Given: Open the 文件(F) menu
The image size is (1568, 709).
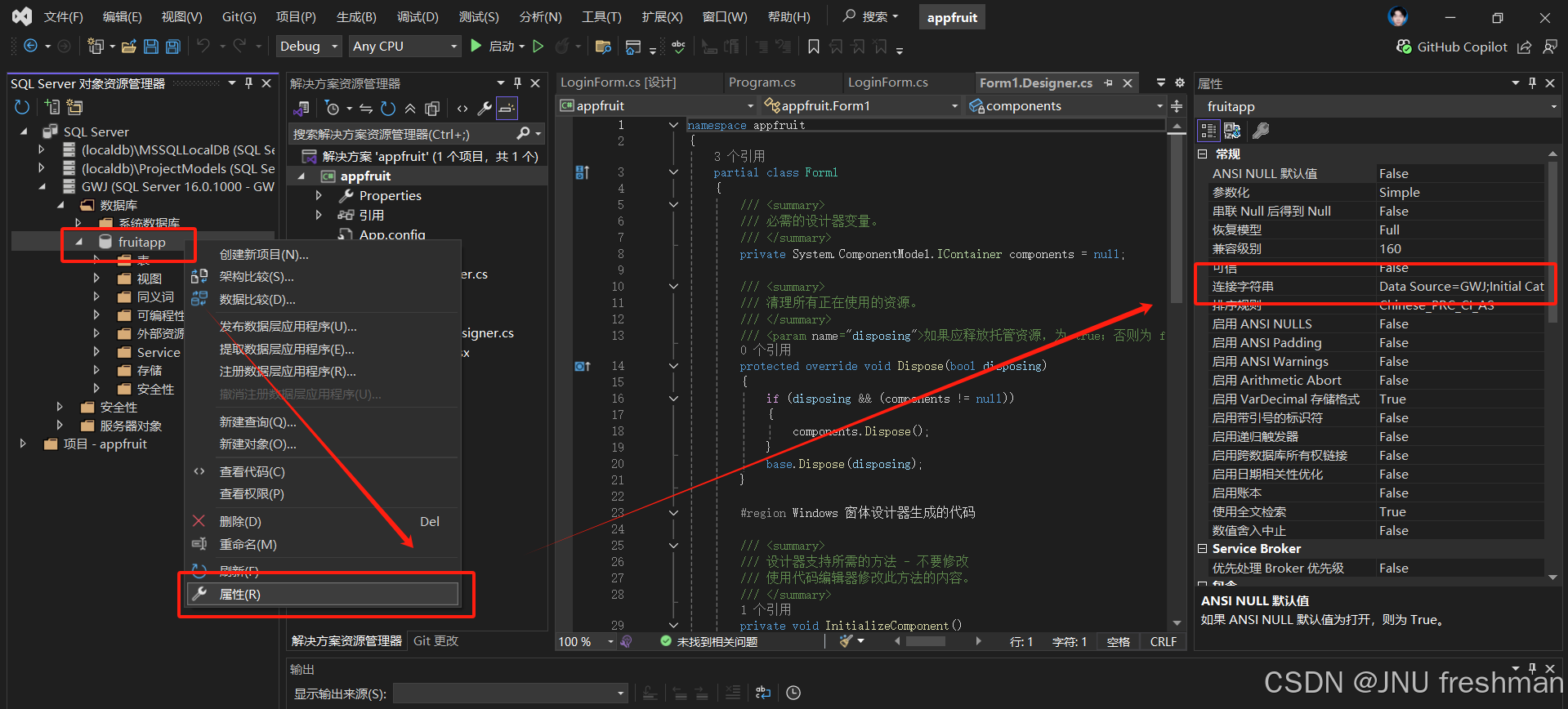Looking at the screenshot, I should point(63,16).
